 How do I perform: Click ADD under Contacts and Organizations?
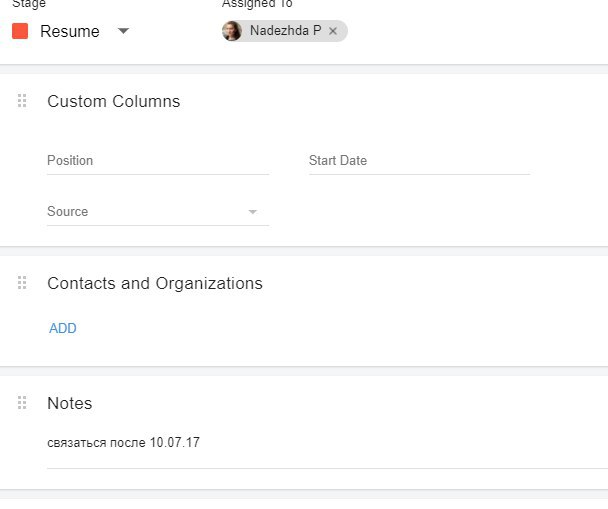pyautogui.click(x=63, y=328)
